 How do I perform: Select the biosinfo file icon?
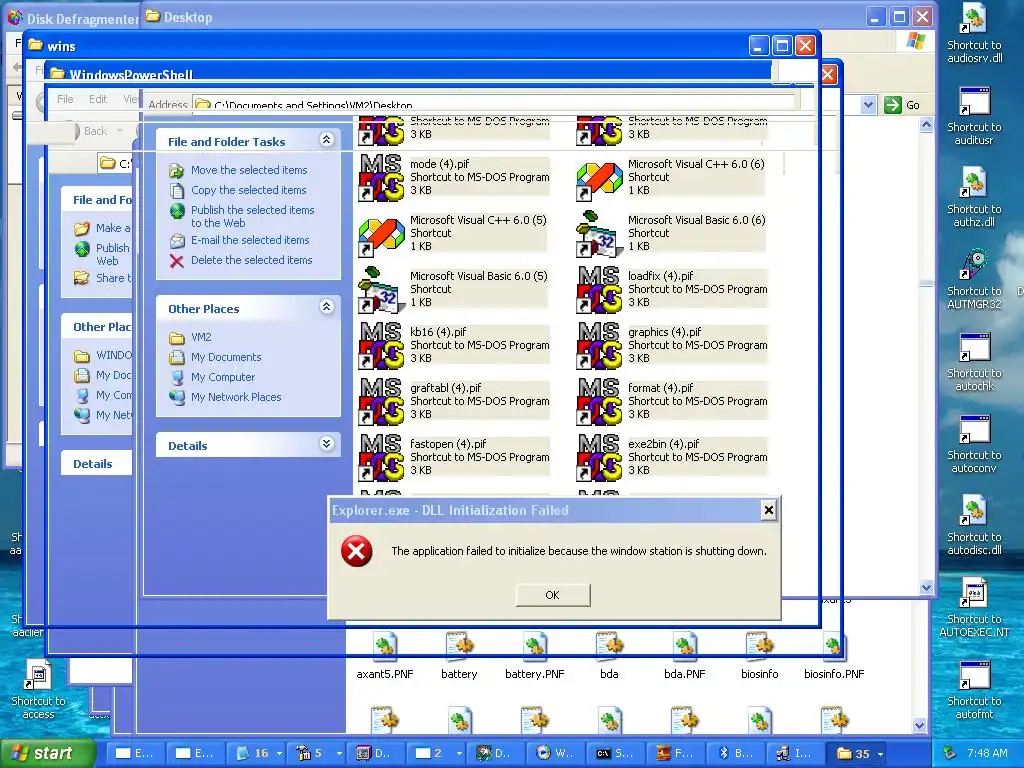[x=760, y=647]
